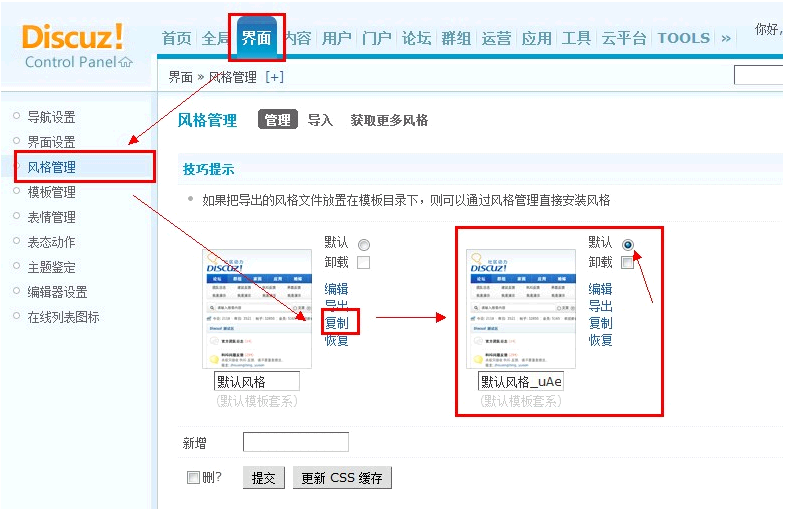Open the 群组 top navigation tab

(456, 38)
